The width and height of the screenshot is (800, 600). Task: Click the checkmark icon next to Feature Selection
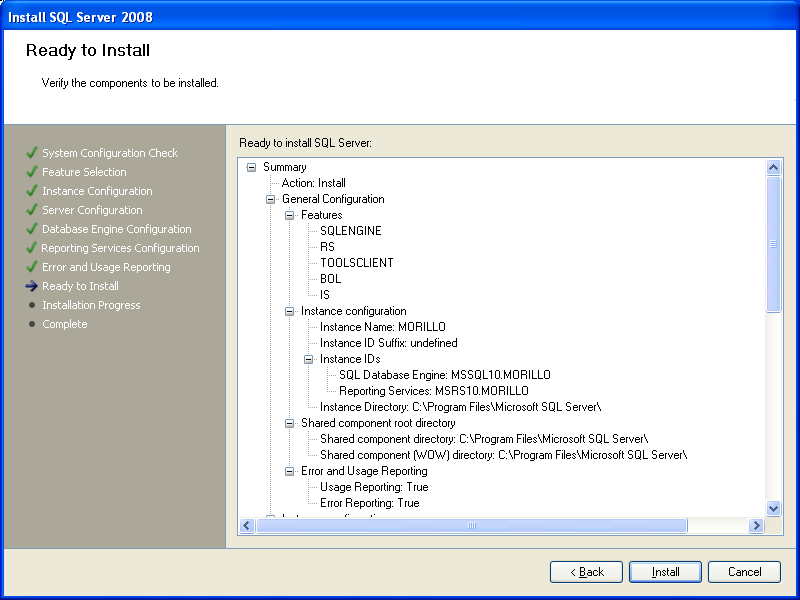tap(32, 172)
